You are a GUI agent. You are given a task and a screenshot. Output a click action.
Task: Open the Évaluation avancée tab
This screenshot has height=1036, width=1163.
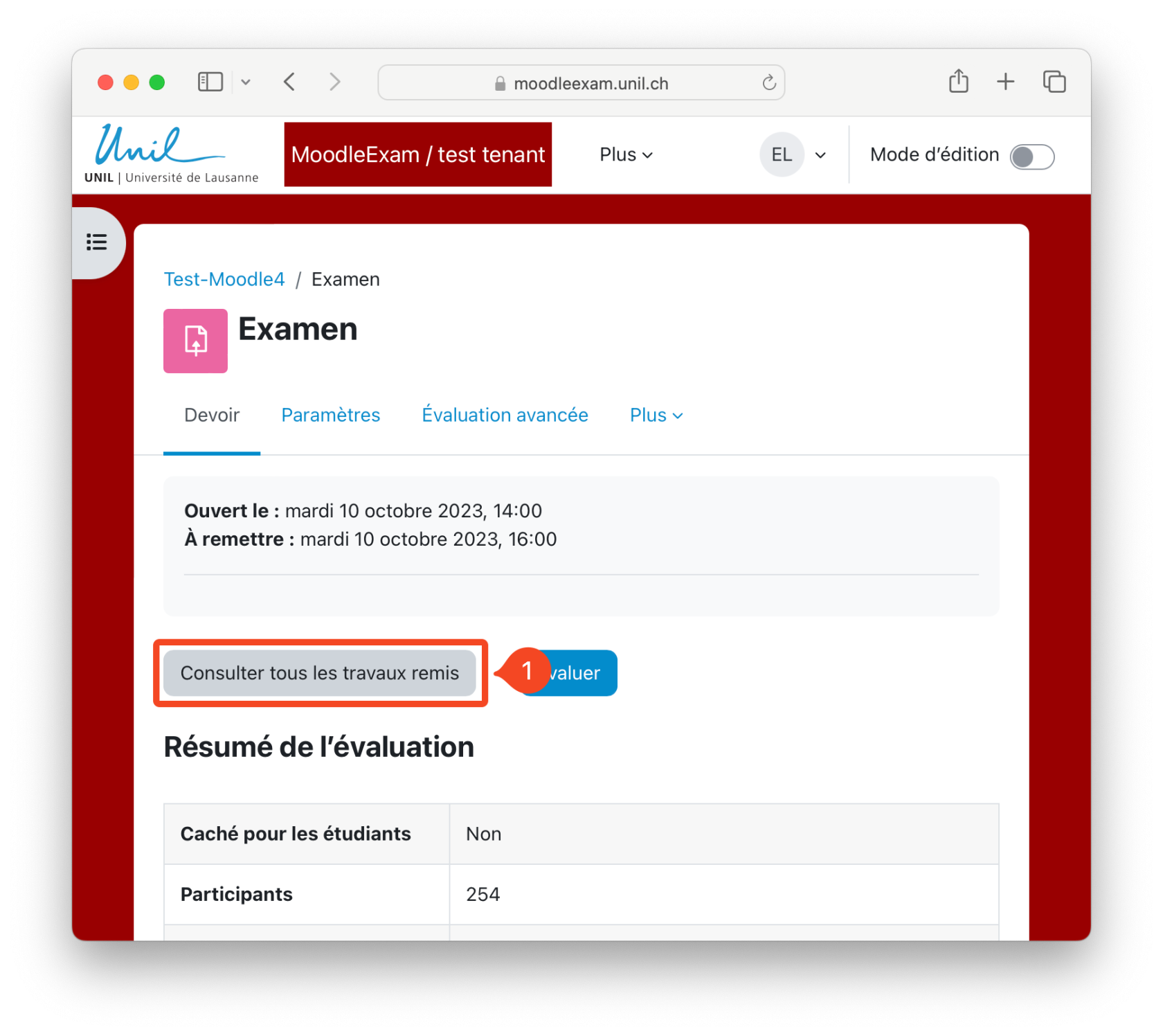click(x=505, y=415)
